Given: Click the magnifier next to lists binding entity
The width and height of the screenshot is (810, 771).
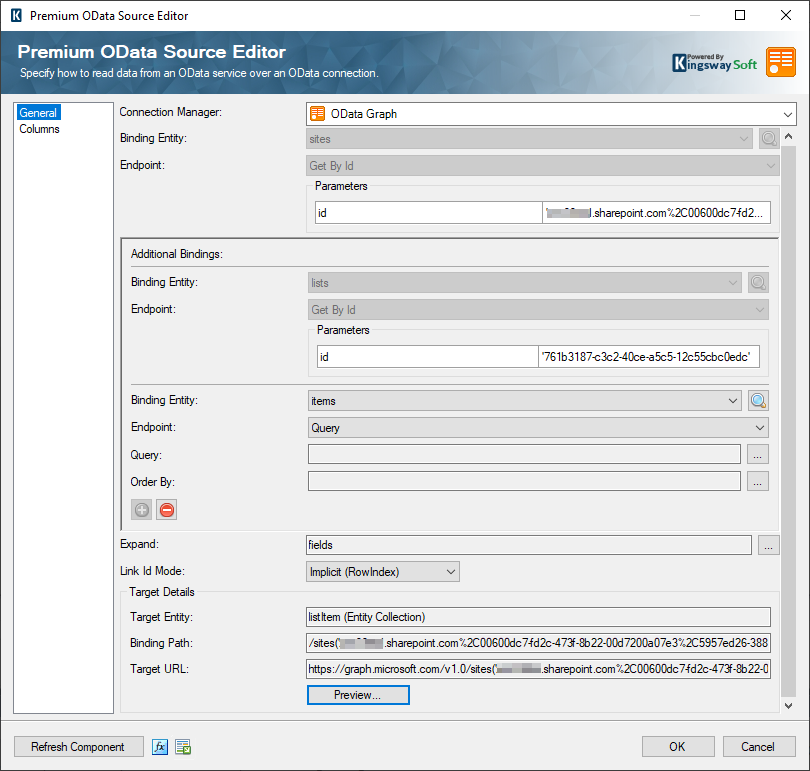Looking at the screenshot, I should point(758,282).
